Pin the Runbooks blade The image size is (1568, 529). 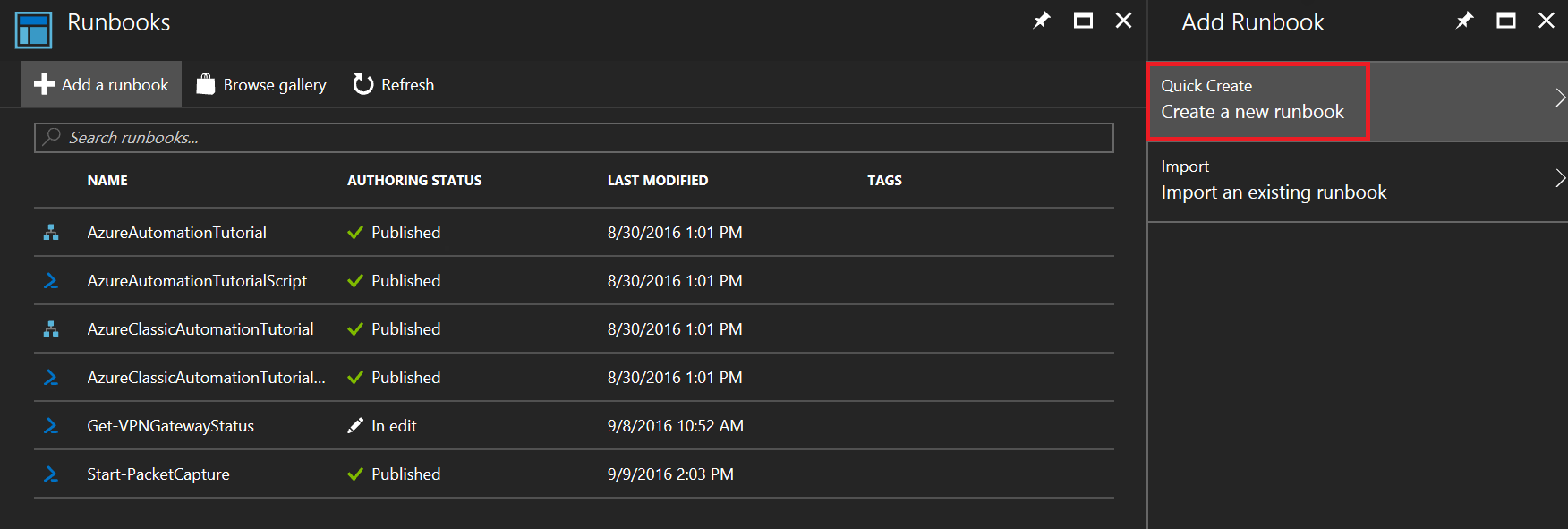tap(1042, 21)
